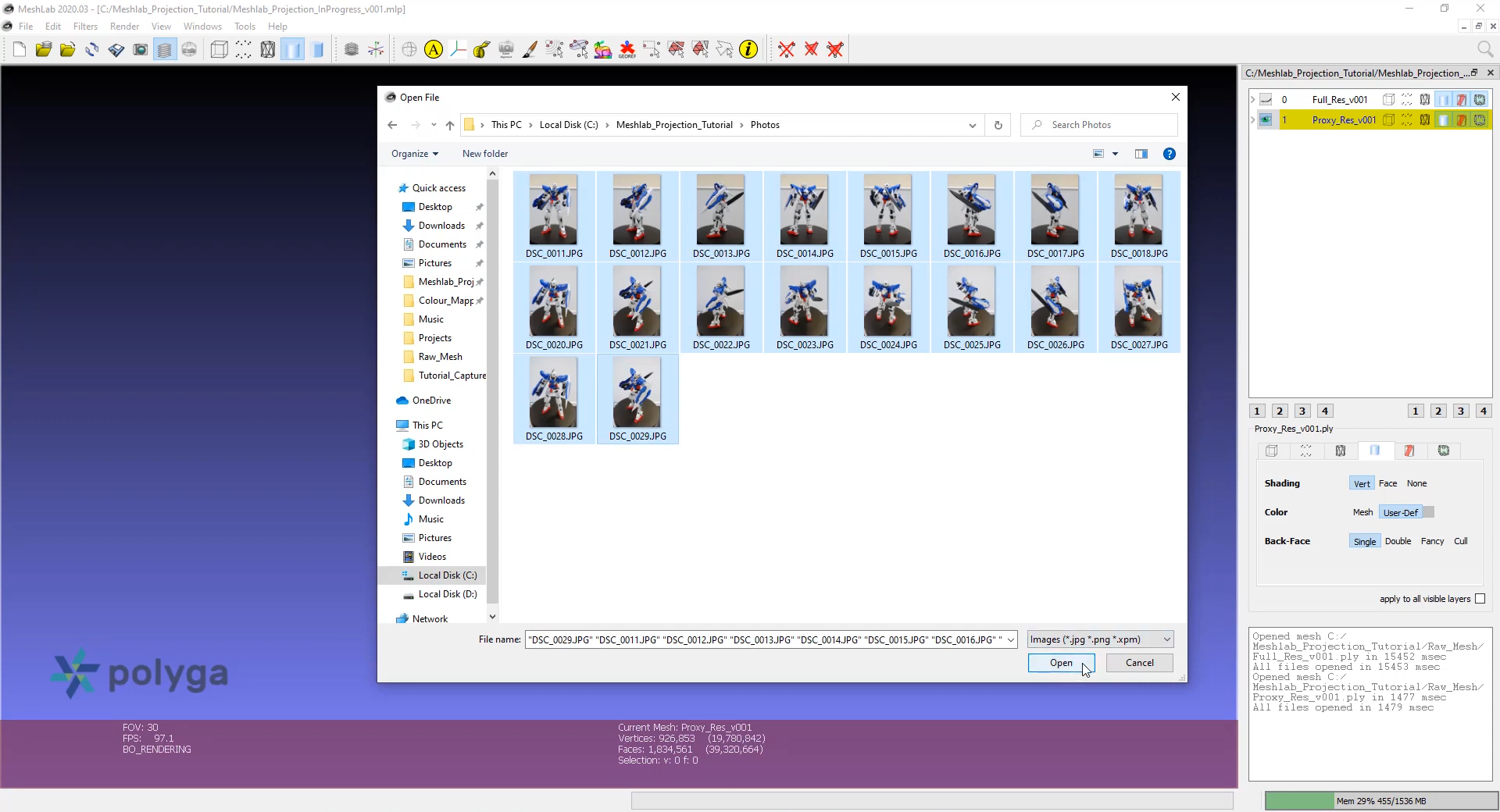
Task: Click Cancel in the Open File dialog
Action: (x=1139, y=663)
